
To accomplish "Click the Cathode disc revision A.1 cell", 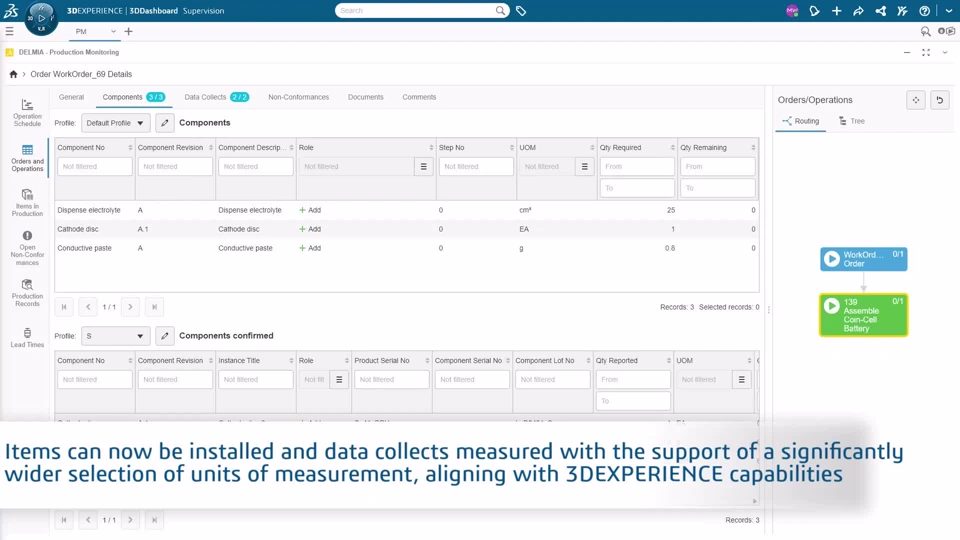I will tap(143, 229).
